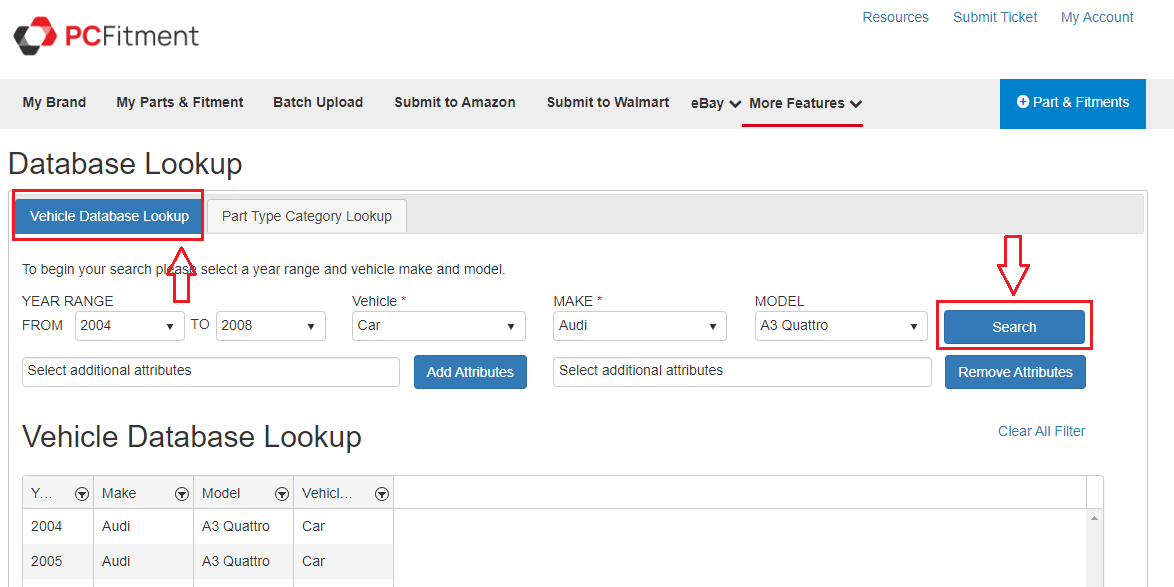The image size is (1174, 587).
Task: Click the blue Part & Fitments button
Action: click(x=1072, y=103)
